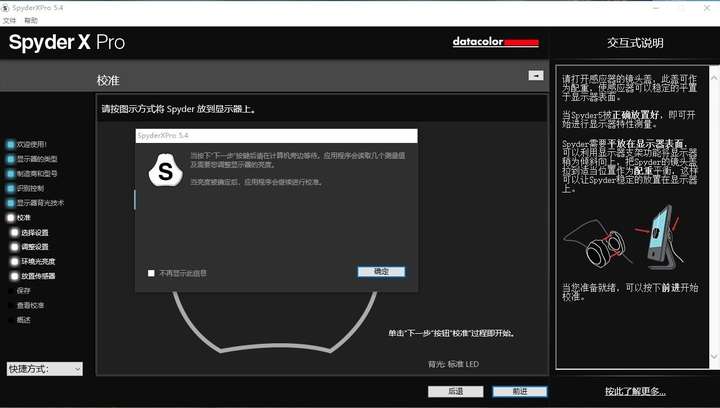Screen dimensions: 720x408
Task: Click the help panel scroll-down arrow
Action: 714,356
